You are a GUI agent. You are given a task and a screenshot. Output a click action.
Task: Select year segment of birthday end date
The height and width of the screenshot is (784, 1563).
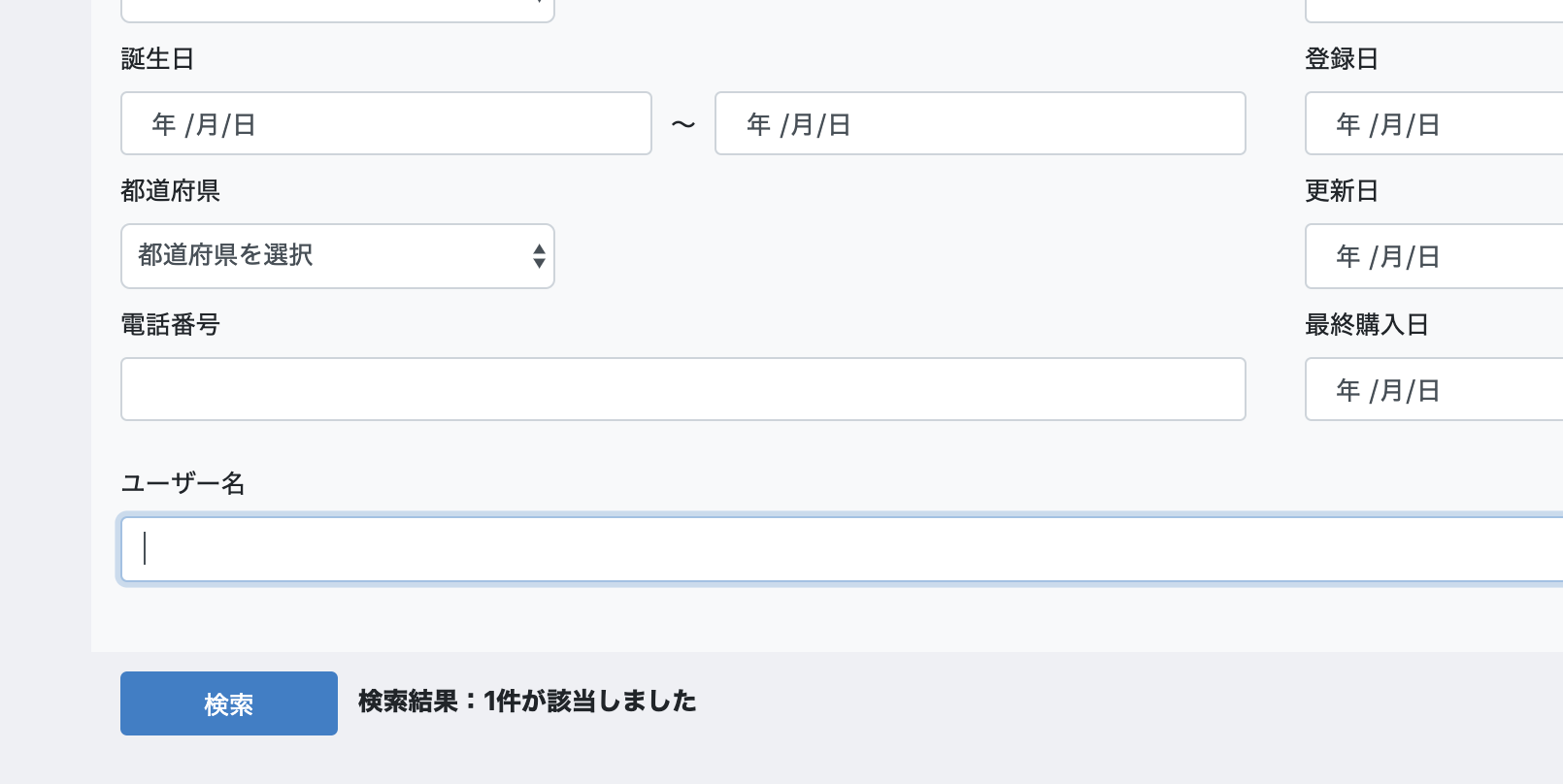click(759, 124)
